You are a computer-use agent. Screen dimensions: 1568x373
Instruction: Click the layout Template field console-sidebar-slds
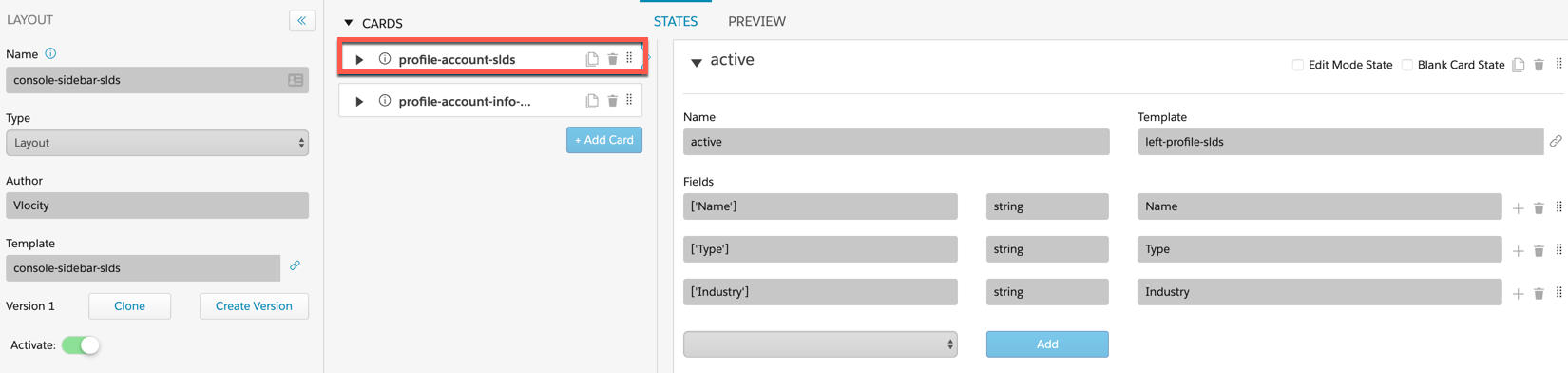click(143, 268)
